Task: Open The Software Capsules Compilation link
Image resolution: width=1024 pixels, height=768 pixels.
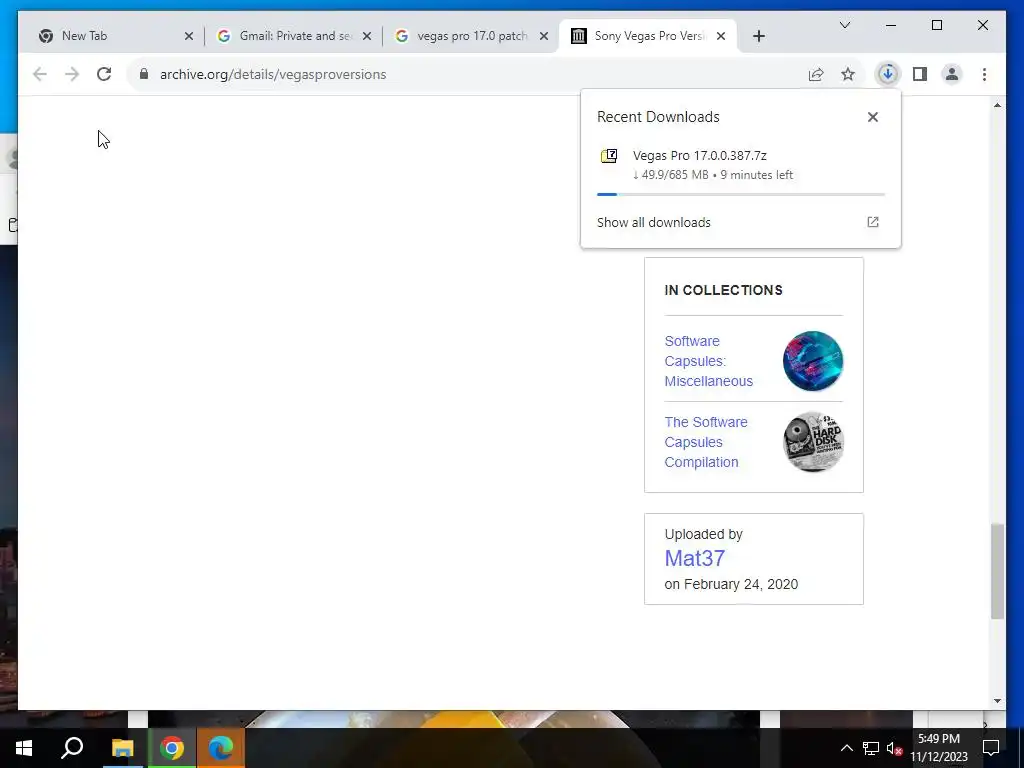Action: tap(706, 442)
